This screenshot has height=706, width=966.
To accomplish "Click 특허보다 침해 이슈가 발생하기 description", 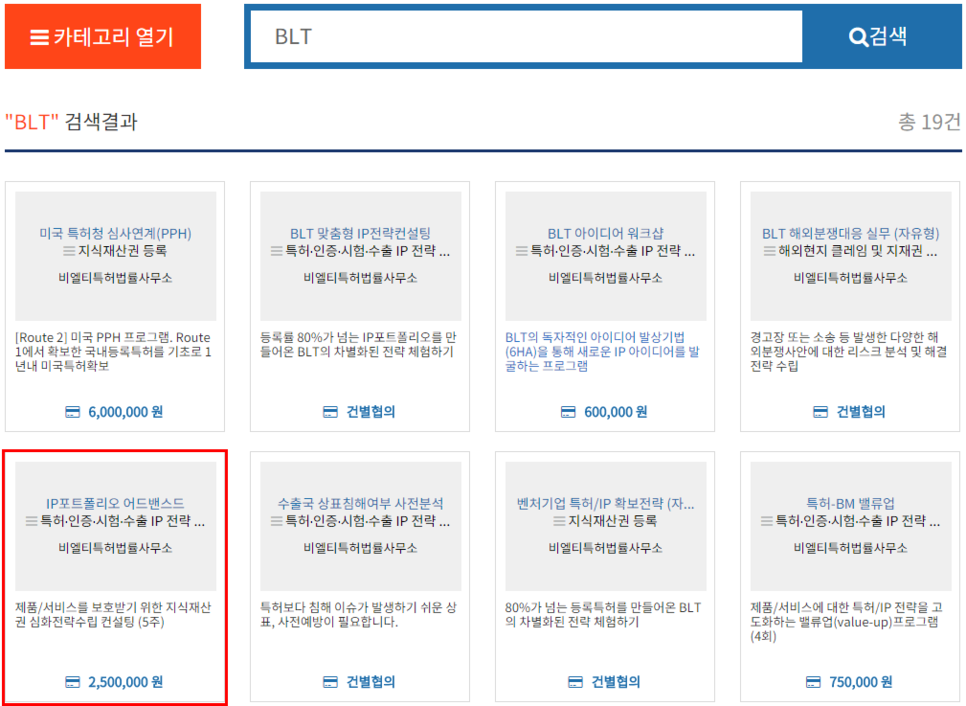I will [359, 615].
